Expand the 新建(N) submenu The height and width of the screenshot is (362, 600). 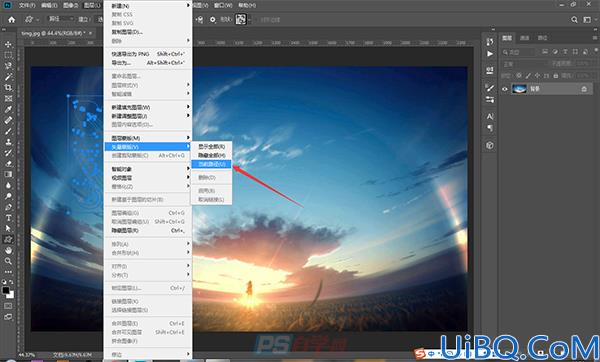pyautogui.click(x=148, y=5)
